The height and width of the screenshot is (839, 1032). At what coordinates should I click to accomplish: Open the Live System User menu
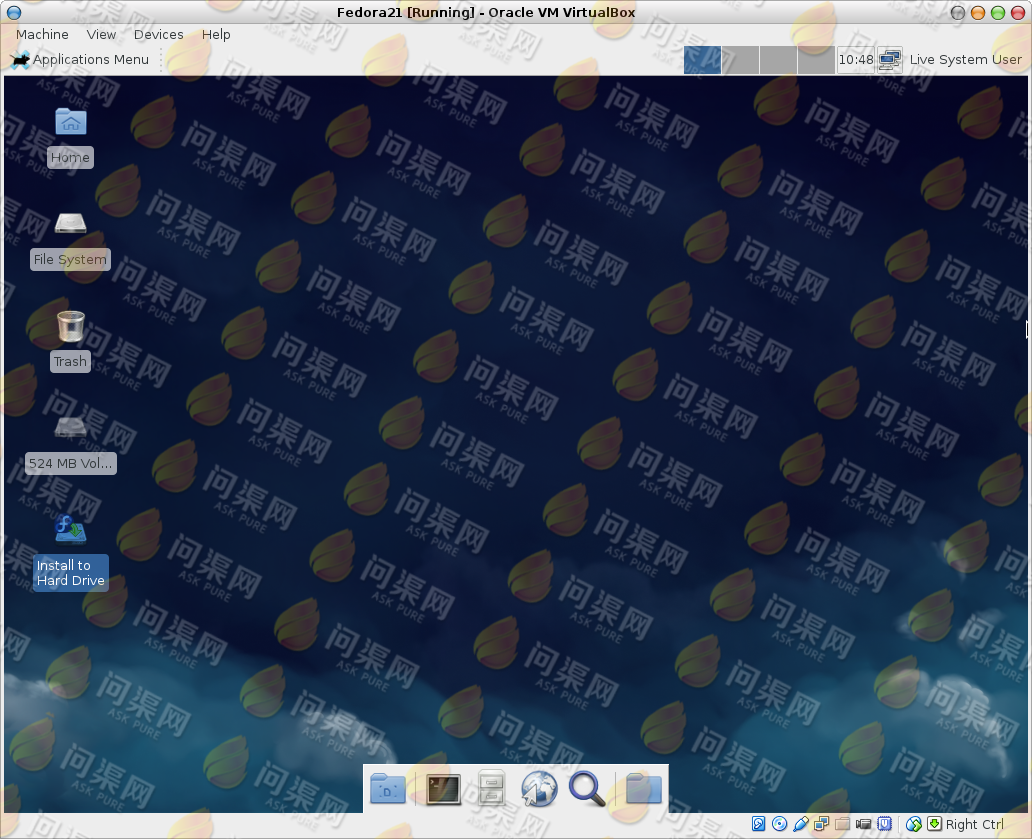tap(966, 59)
